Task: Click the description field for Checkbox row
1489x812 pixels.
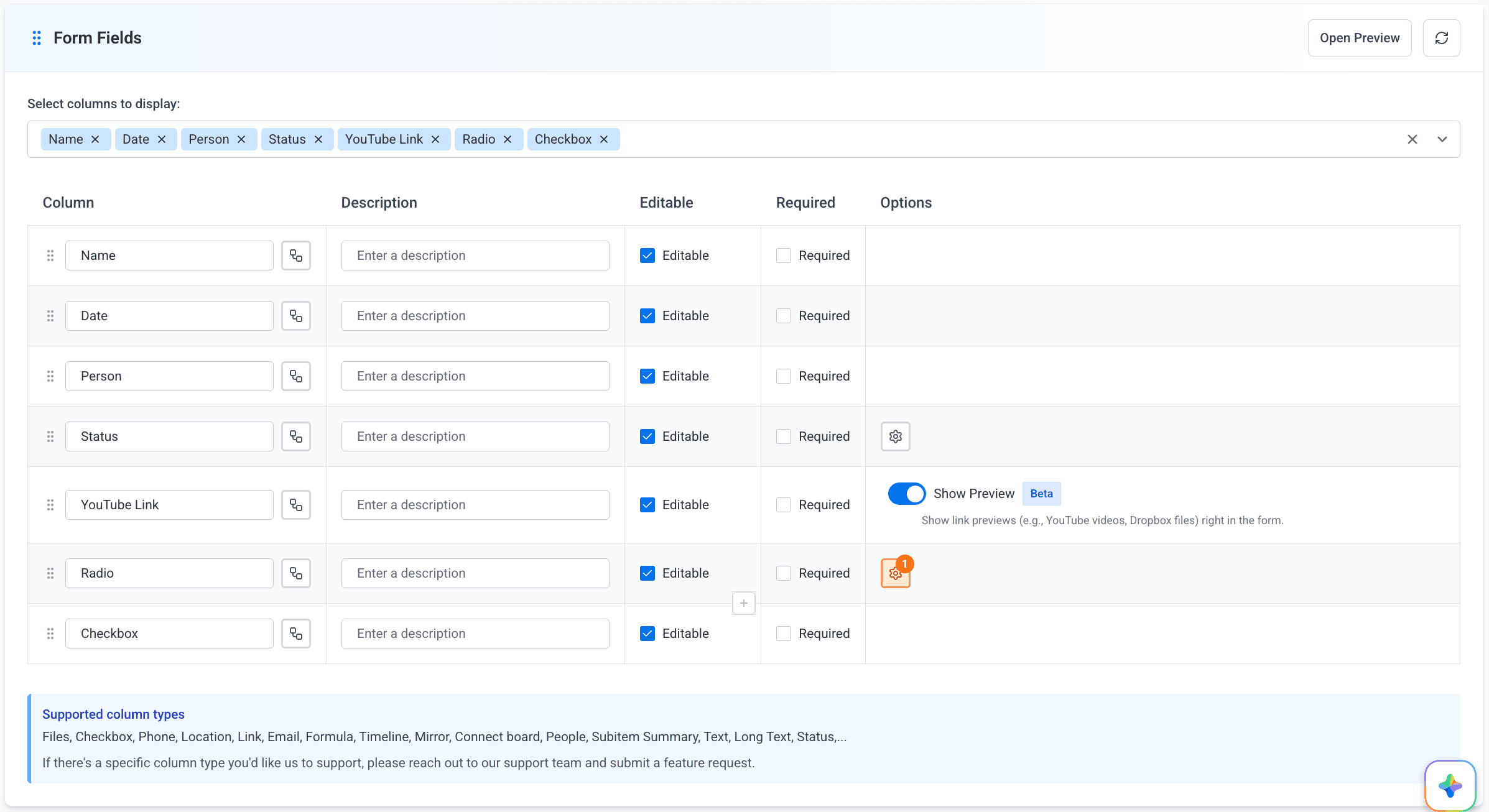Action: coord(475,634)
